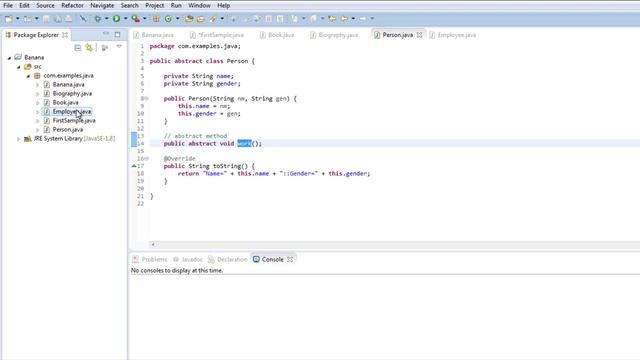Viewport: 640px width, 360px height.
Task: Expand the Banana.java tree node
Action: tap(38, 85)
